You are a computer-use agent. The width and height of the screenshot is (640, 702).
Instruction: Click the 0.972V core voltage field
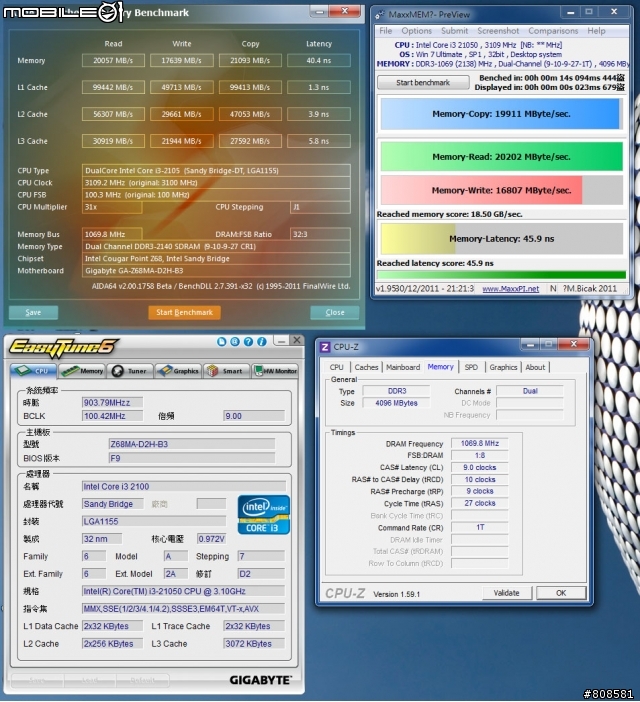[x=211, y=539]
